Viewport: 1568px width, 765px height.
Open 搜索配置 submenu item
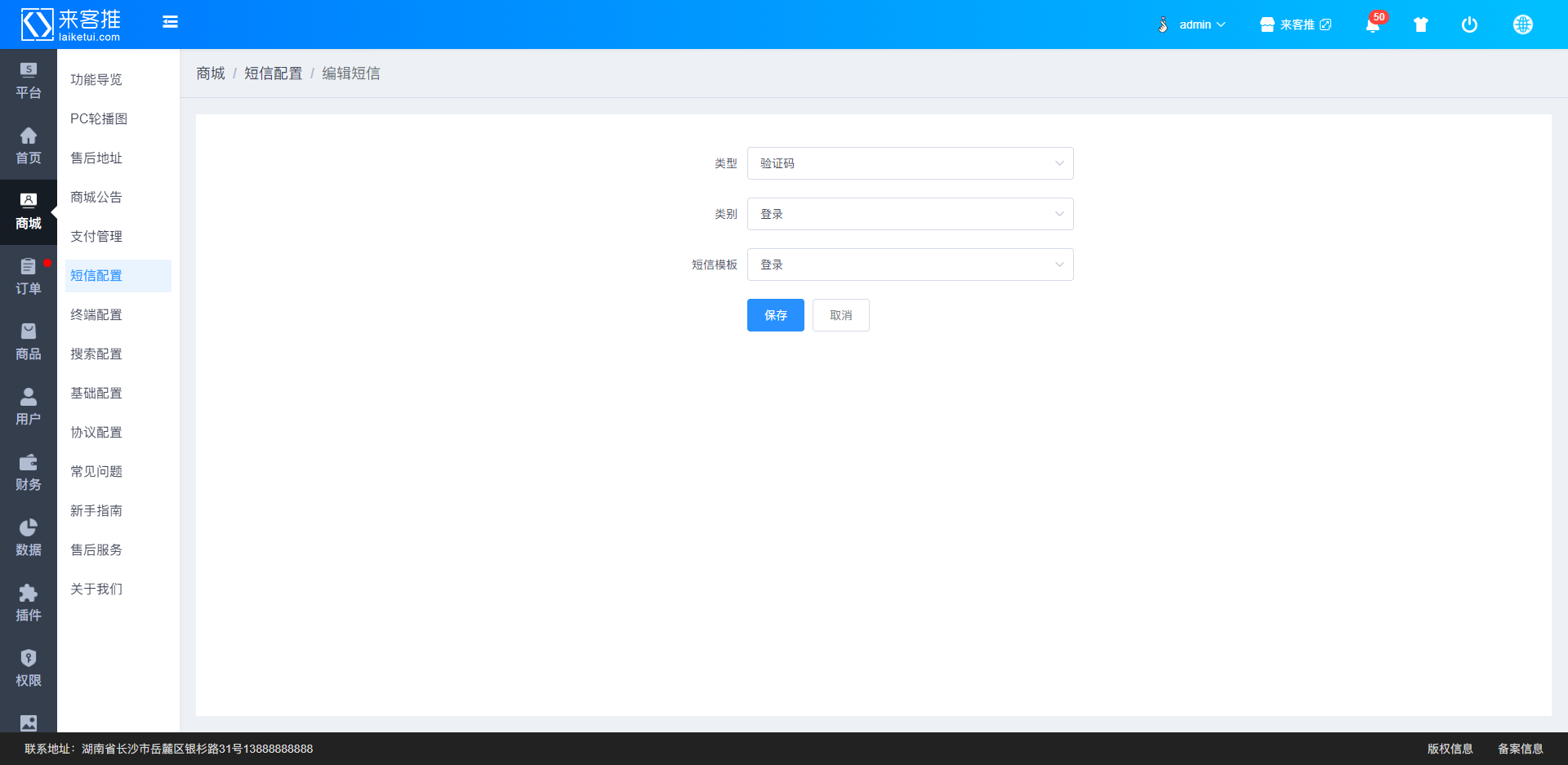coord(118,354)
